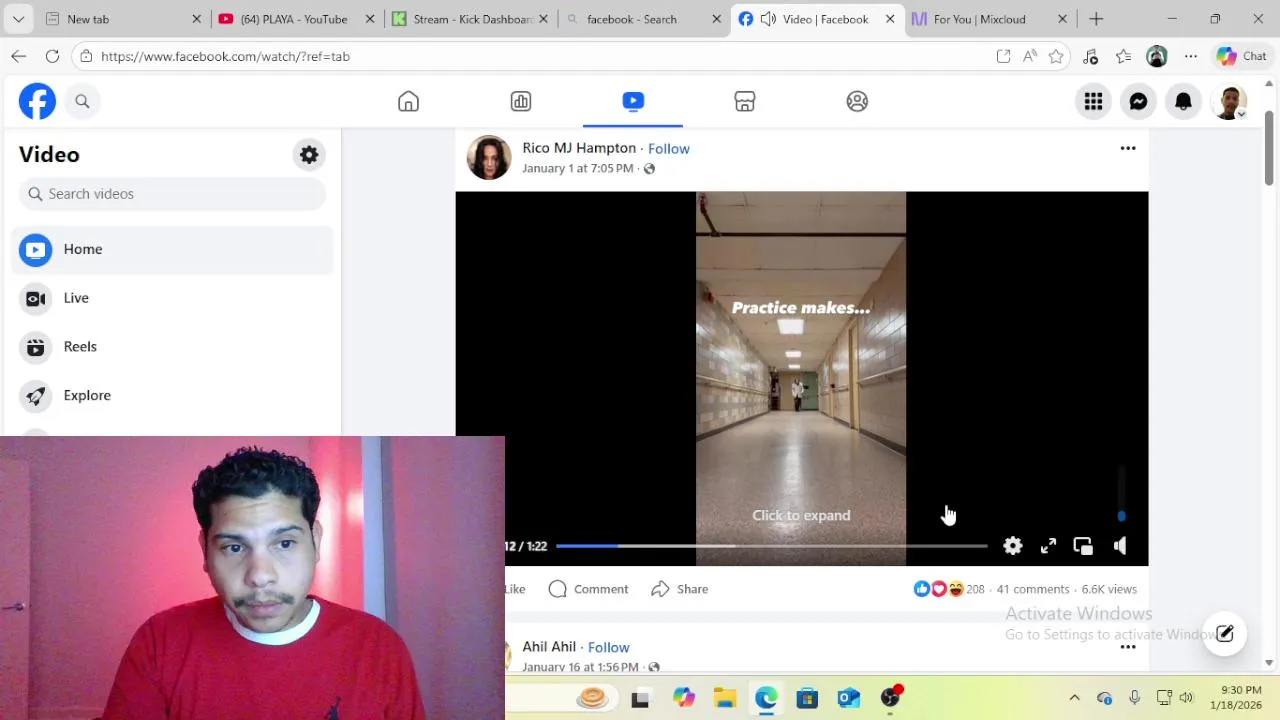Open the page-as-app icon in address bar
Screen dimensions: 1280x720
(x=1003, y=57)
